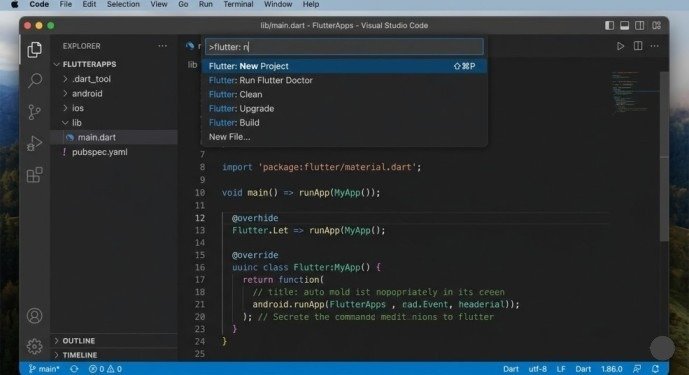689x375 pixels.
Task: Click 1.86.0 version in status bar
Action: point(611,369)
